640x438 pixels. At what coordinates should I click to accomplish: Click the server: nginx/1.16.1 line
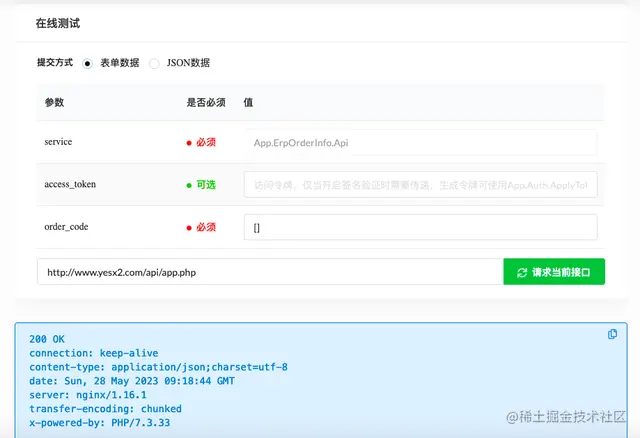88,395
